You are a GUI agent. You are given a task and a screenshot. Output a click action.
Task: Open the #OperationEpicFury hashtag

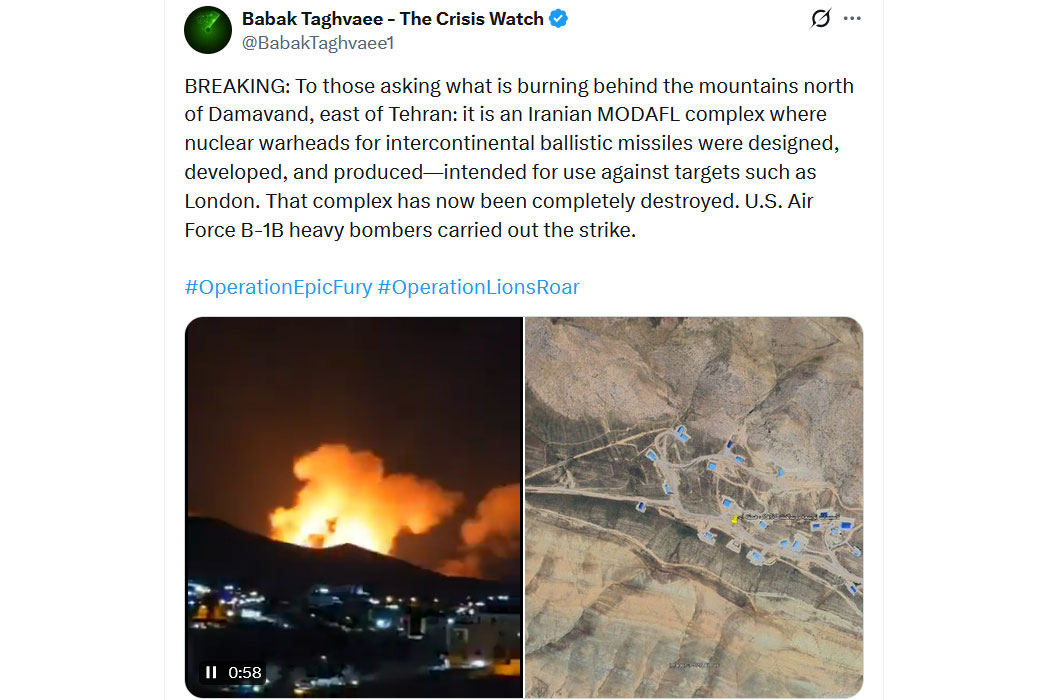(278, 287)
